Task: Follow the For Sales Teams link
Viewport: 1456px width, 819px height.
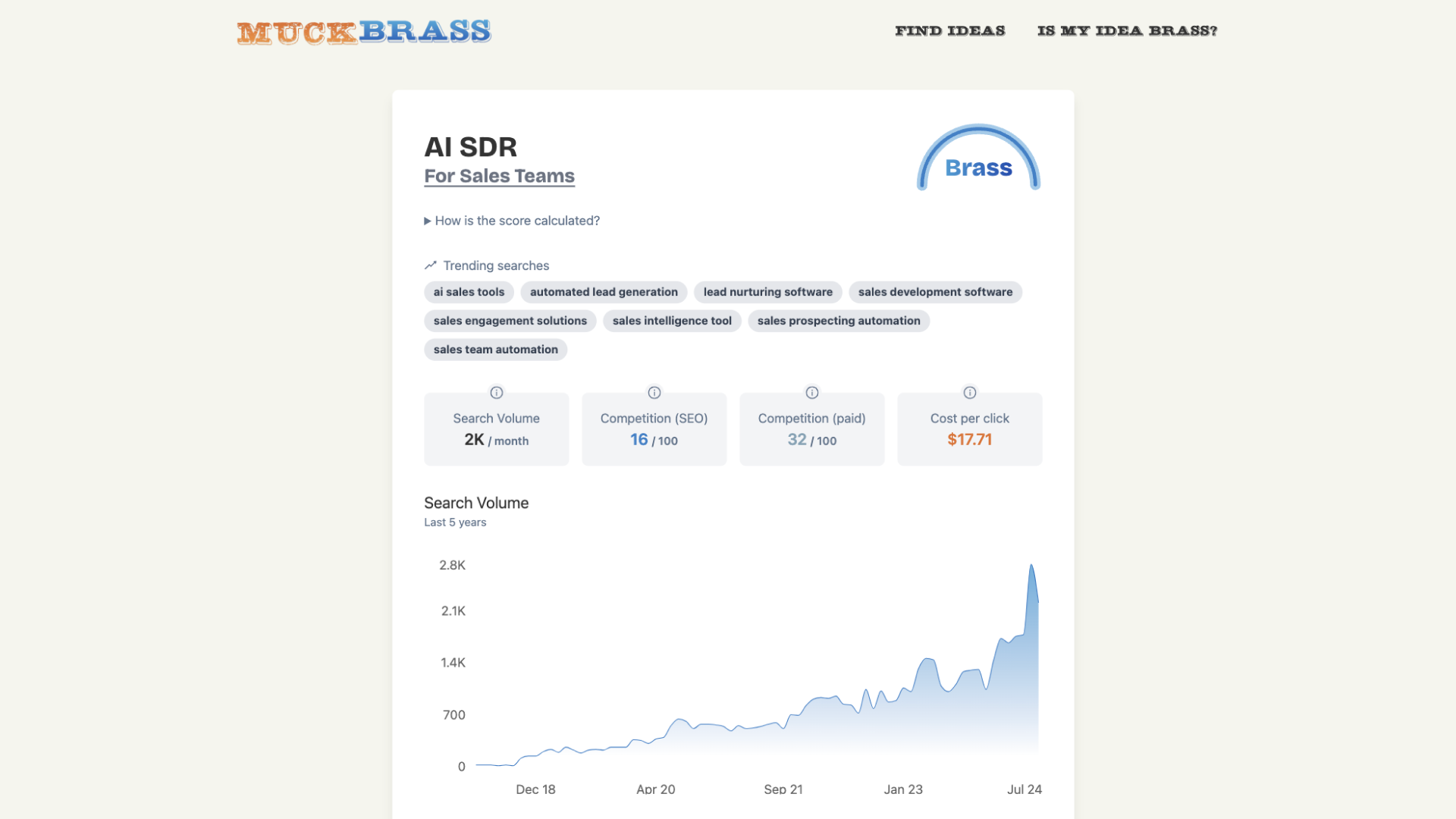Action: [x=499, y=176]
